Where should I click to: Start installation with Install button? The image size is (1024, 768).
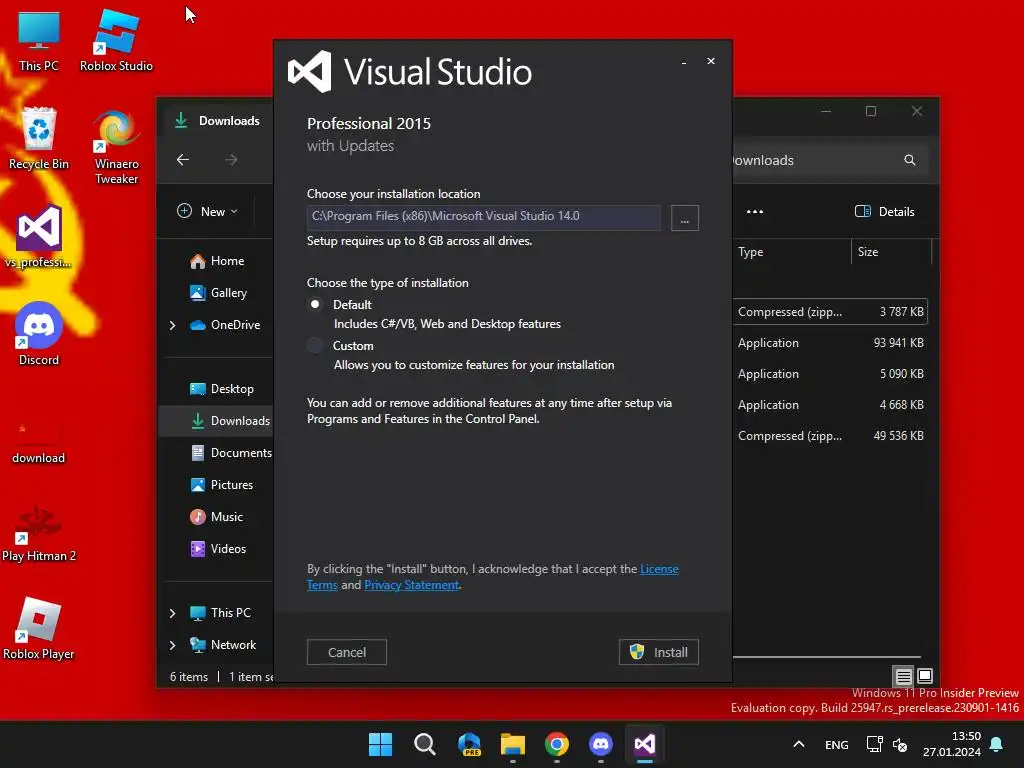[659, 652]
